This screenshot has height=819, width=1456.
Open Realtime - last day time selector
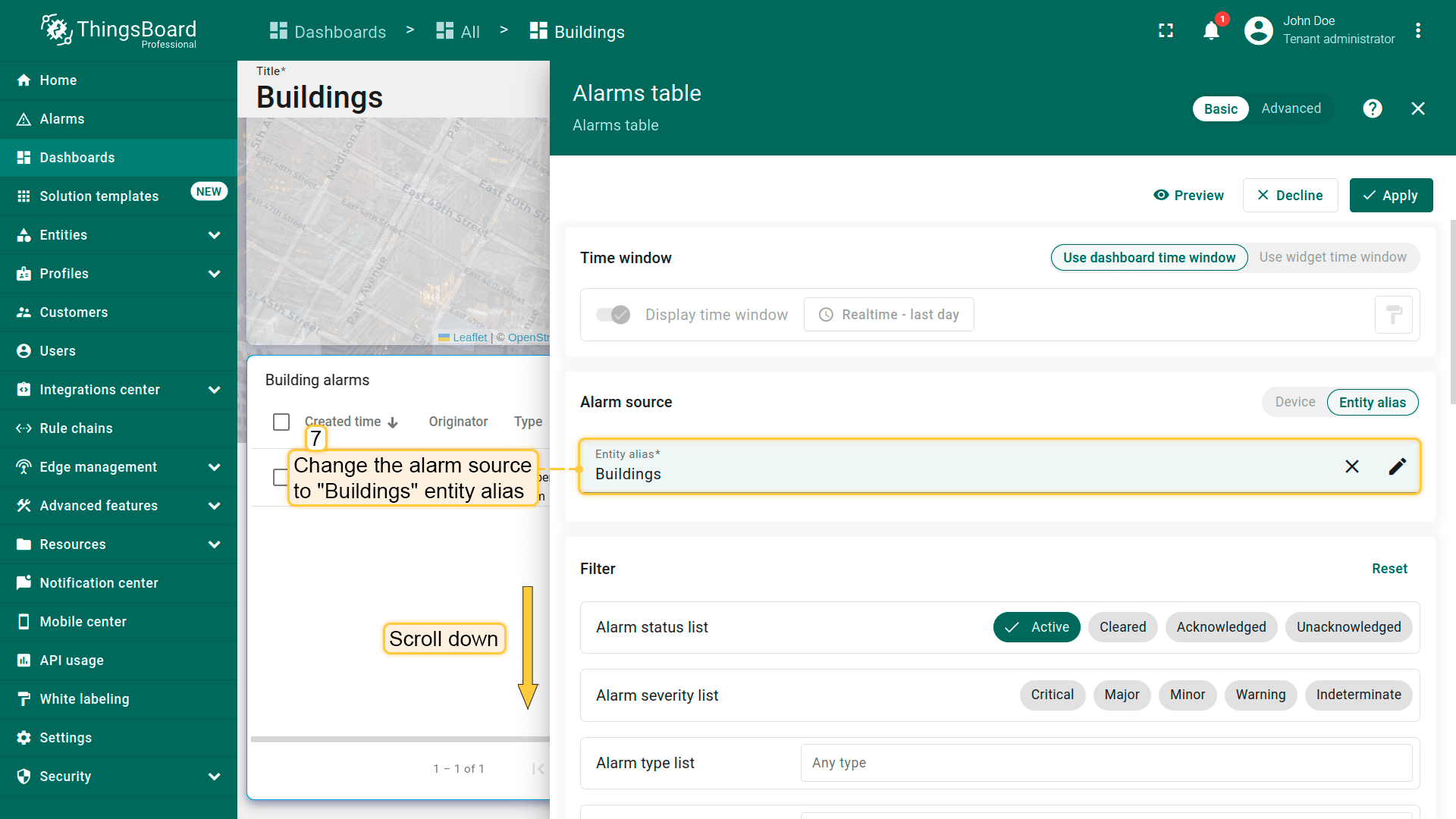[x=889, y=315]
